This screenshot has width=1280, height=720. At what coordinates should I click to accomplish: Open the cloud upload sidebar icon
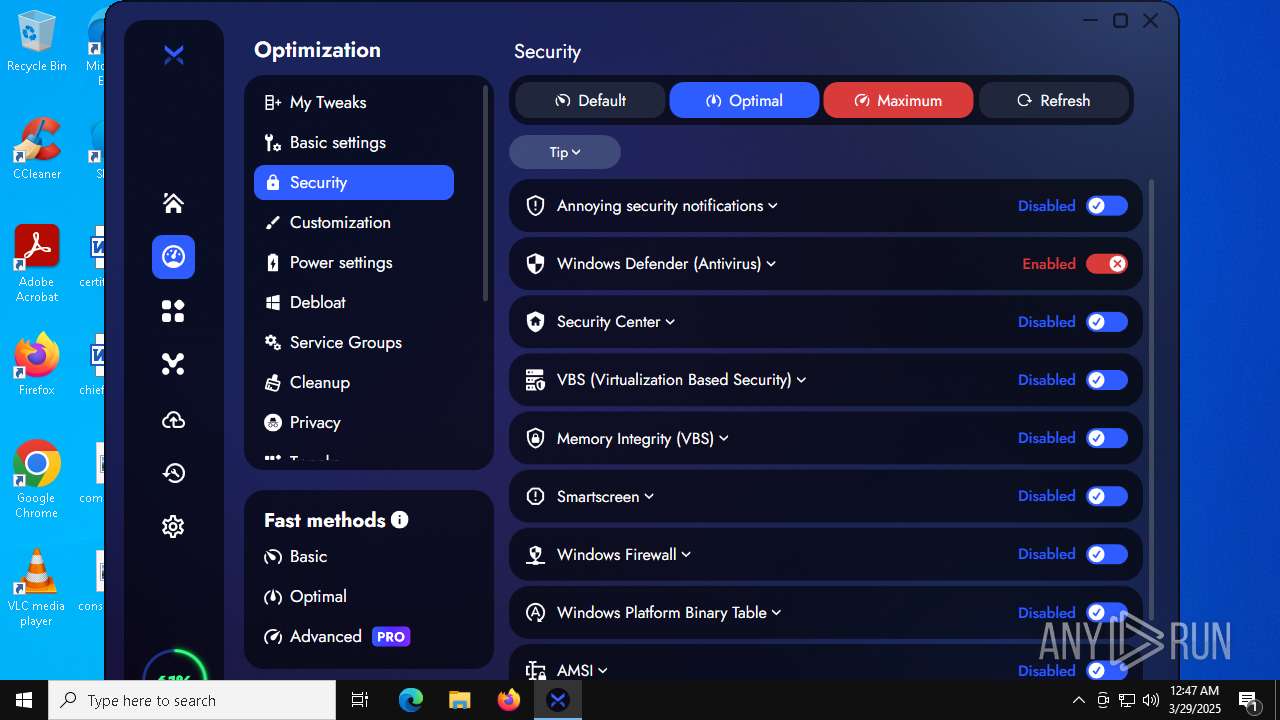click(173, 420)
